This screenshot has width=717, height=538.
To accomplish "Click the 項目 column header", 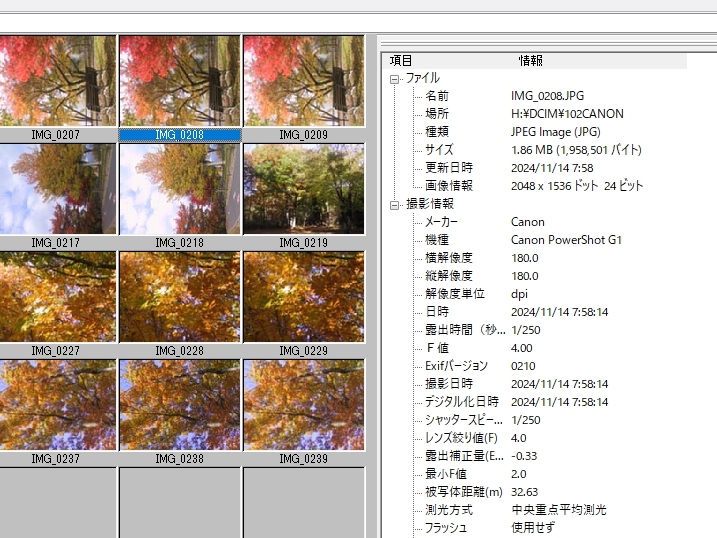I will [401, 60].
